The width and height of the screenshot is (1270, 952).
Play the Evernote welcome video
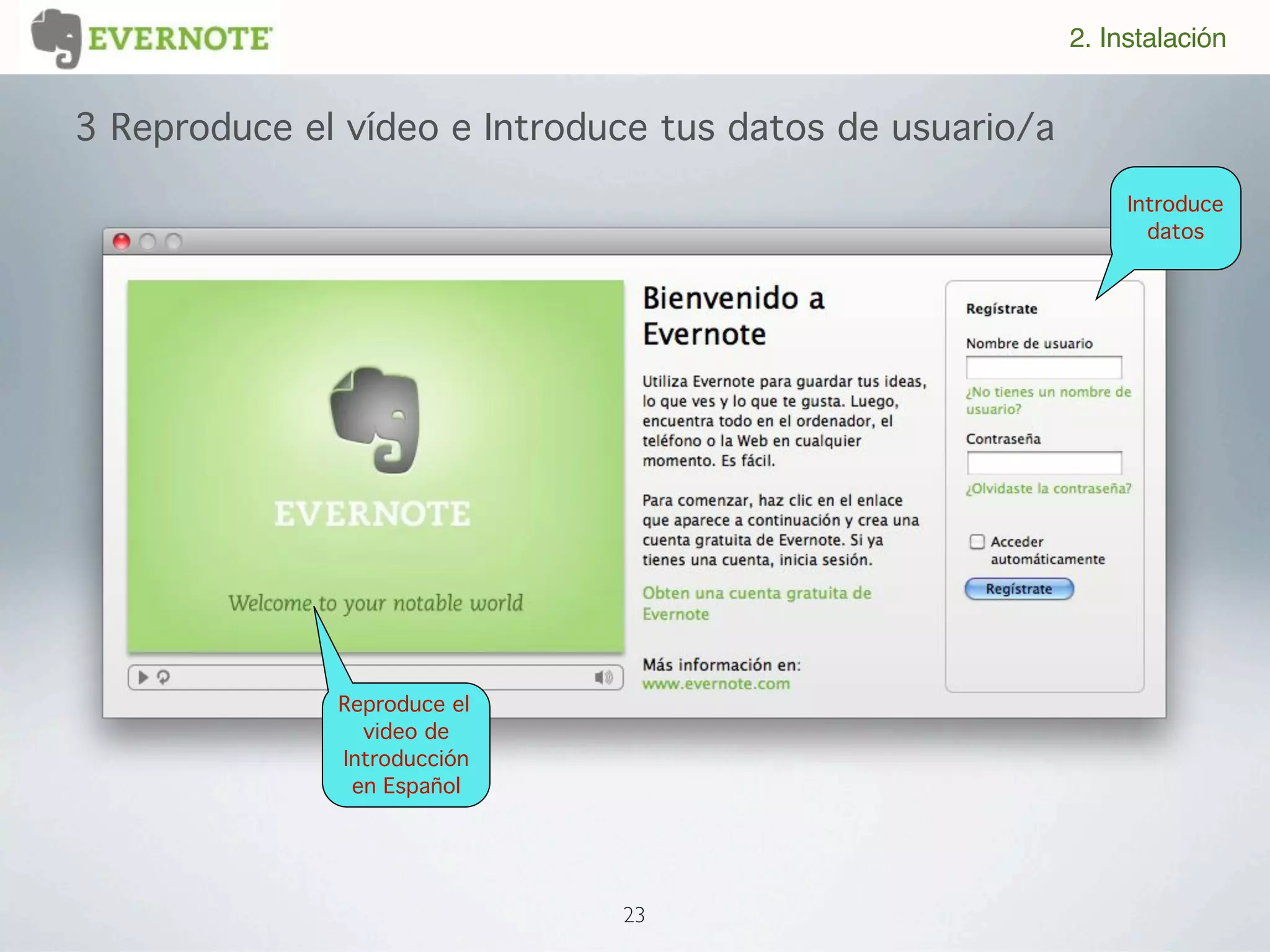143,677
